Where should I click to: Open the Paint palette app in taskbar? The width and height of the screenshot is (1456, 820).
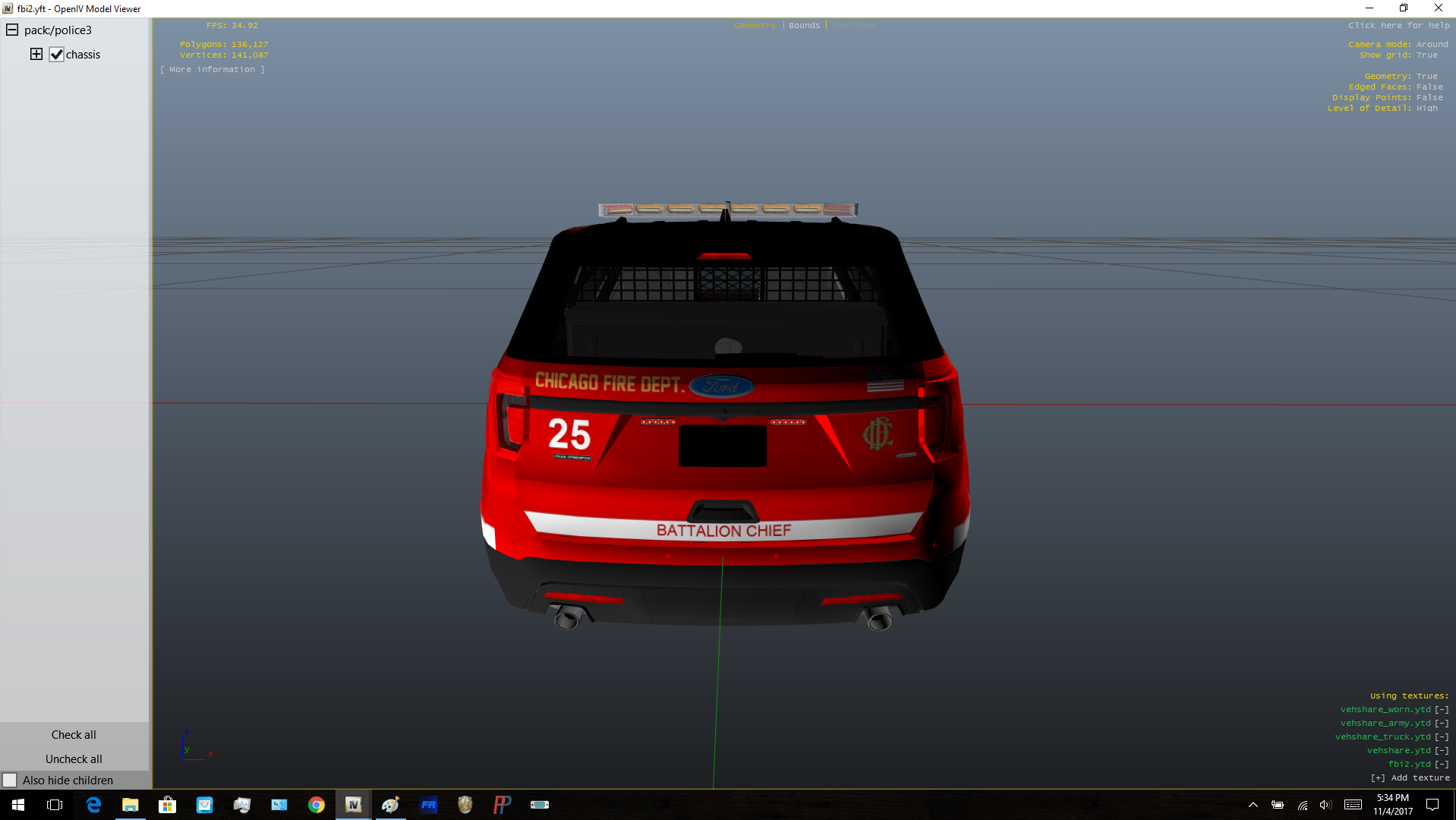391,805
